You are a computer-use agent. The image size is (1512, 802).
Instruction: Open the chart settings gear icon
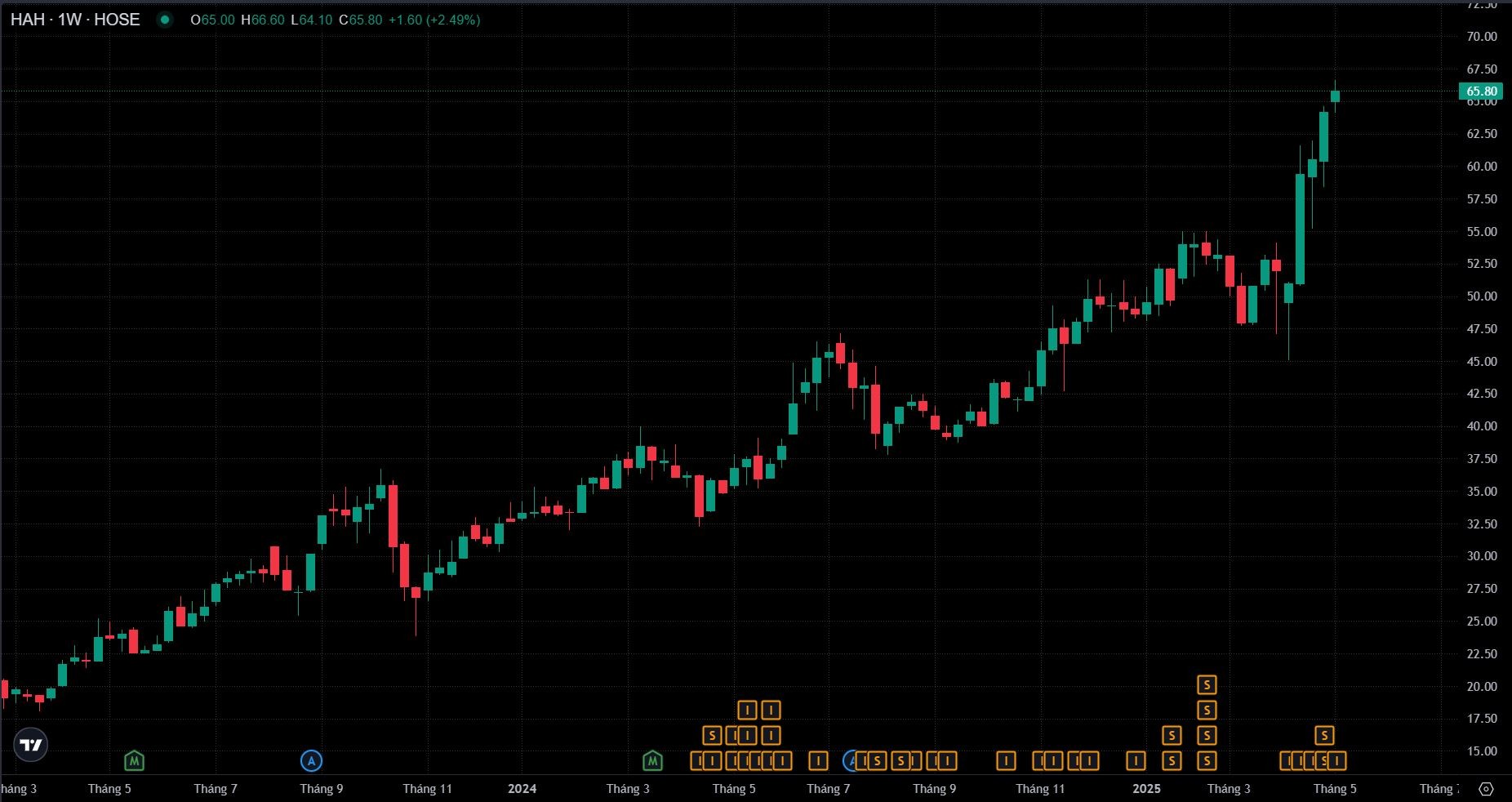[1486, 789]
